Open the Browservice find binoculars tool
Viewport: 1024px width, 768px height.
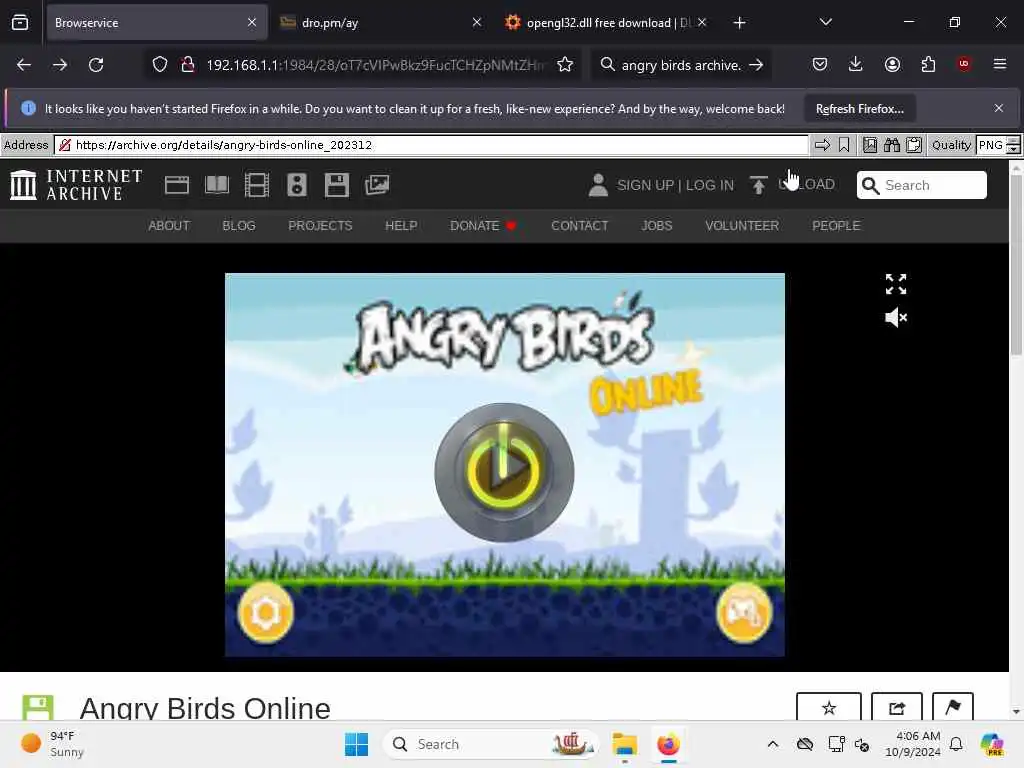(892, 145)
